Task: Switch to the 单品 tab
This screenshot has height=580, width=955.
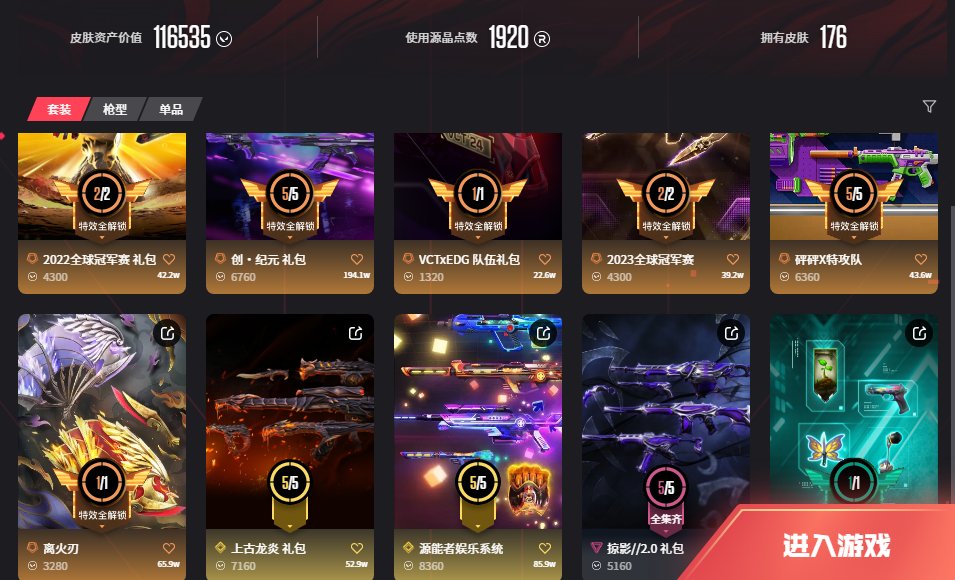Action: point(171,109)
